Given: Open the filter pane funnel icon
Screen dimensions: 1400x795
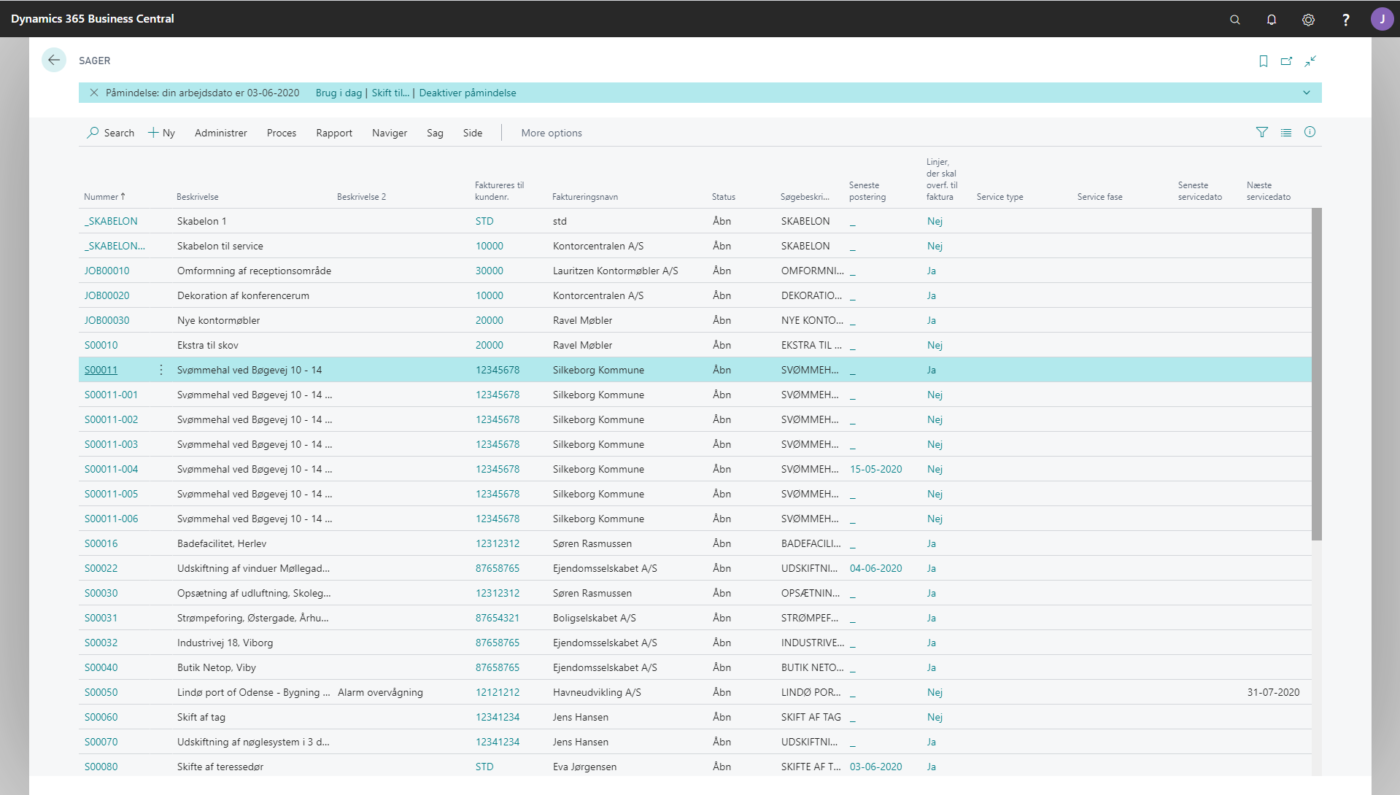Looking at the screenshot, I should click(1262, 132).
